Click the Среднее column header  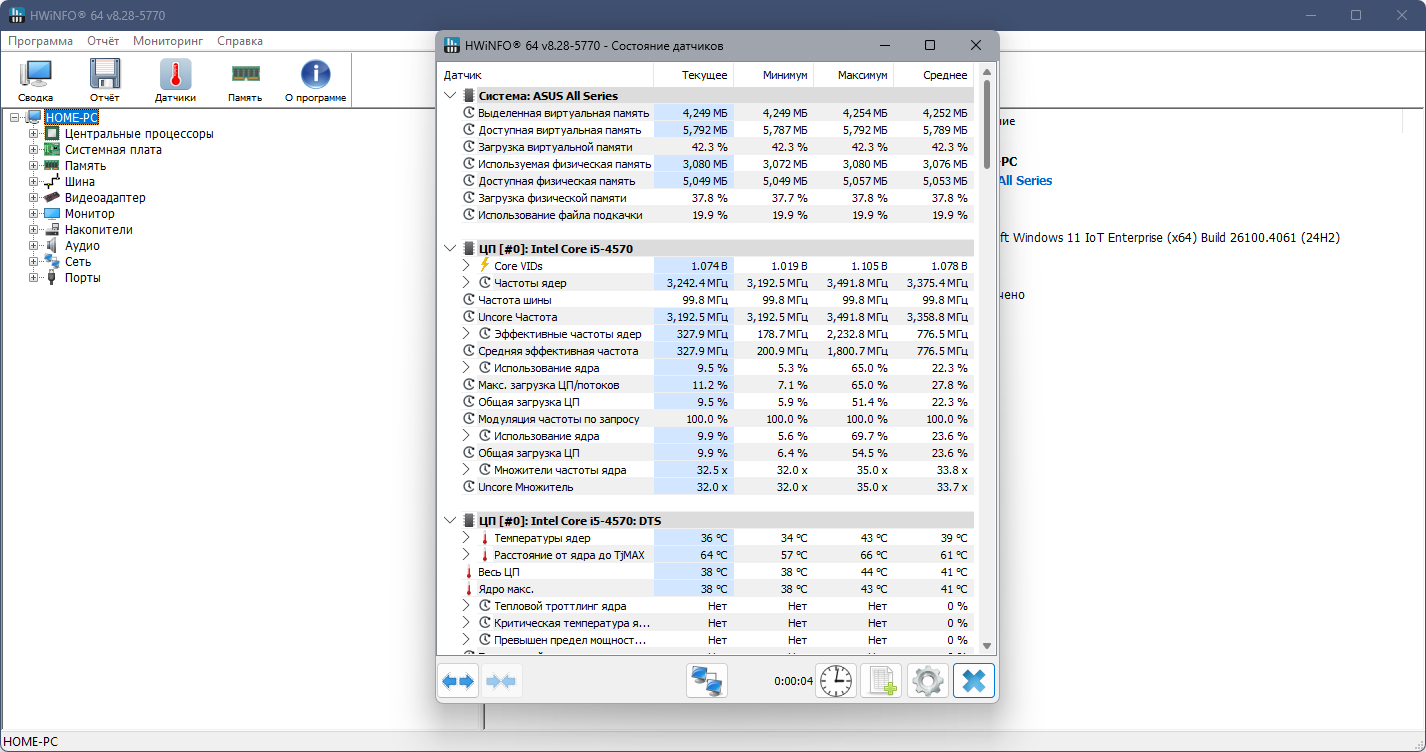coord(933,75)
